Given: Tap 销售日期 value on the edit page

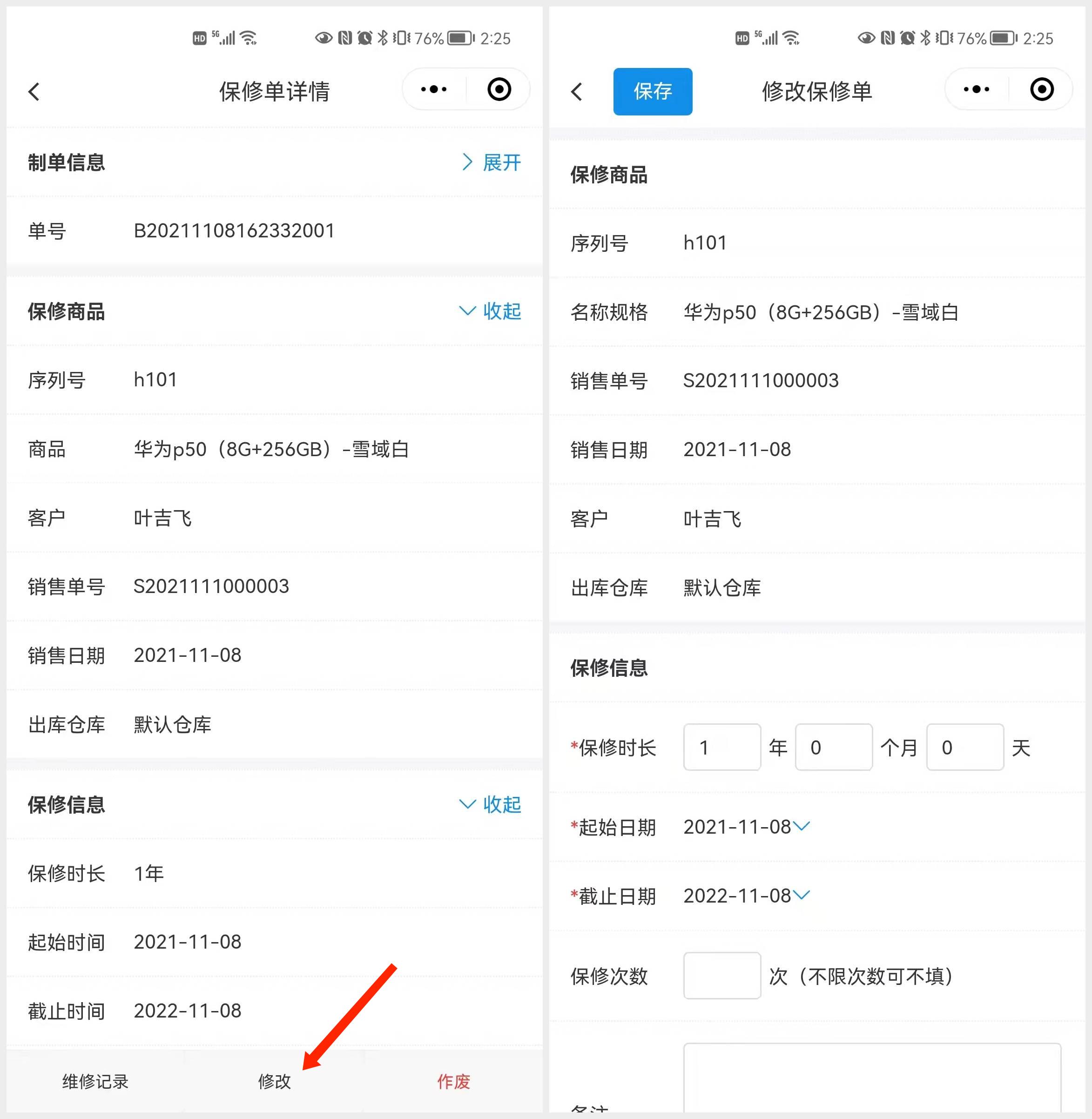Looking at the screenshot, I should tap(737, 449).
